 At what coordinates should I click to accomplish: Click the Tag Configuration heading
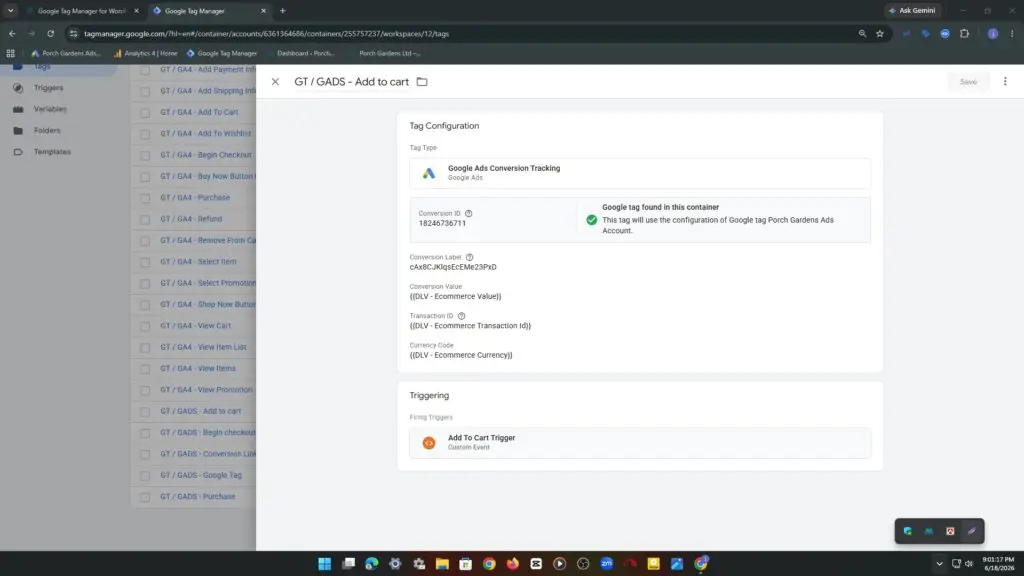tap(444, 126)
